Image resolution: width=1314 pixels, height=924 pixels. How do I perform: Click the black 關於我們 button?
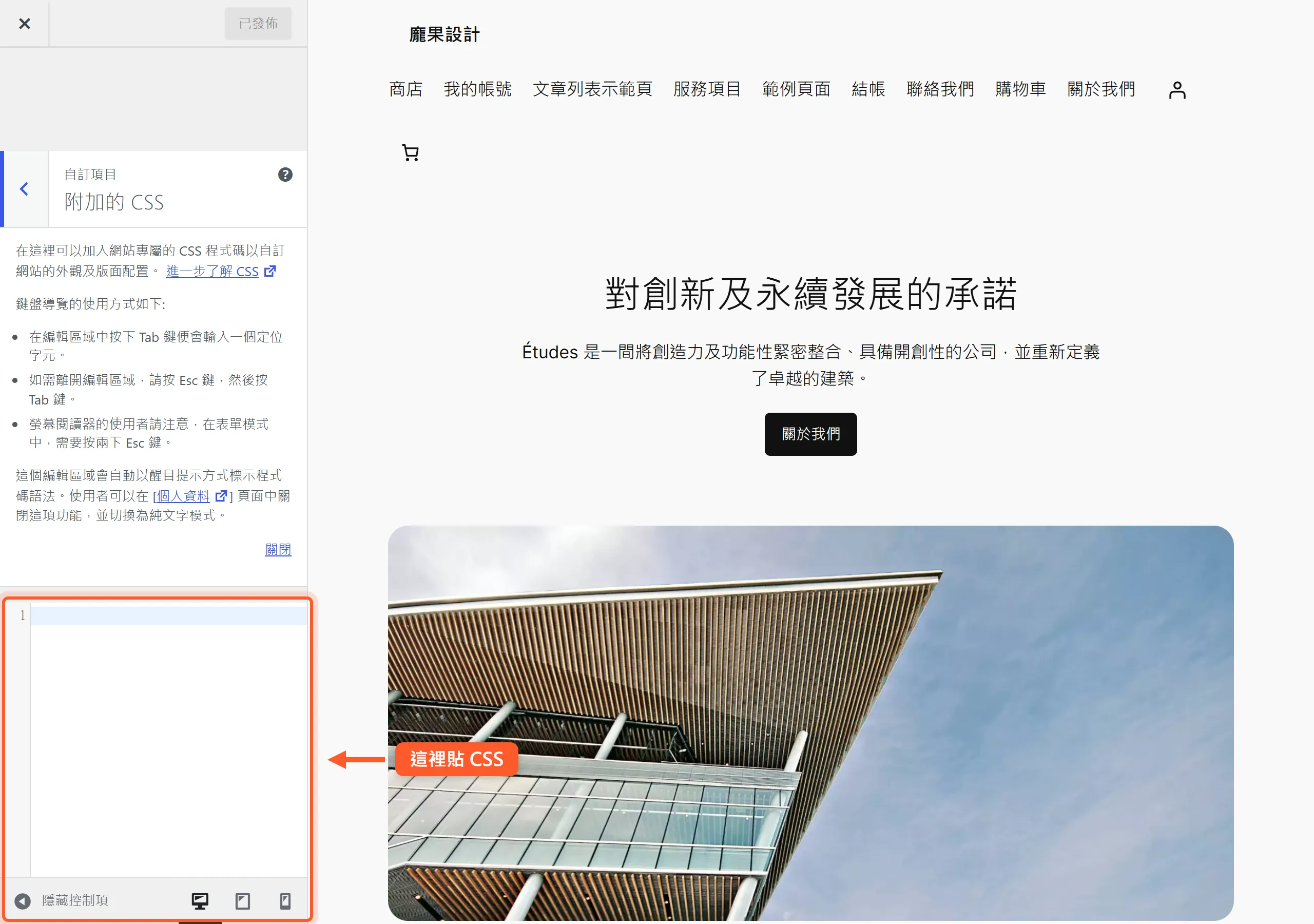click(810, 434)
